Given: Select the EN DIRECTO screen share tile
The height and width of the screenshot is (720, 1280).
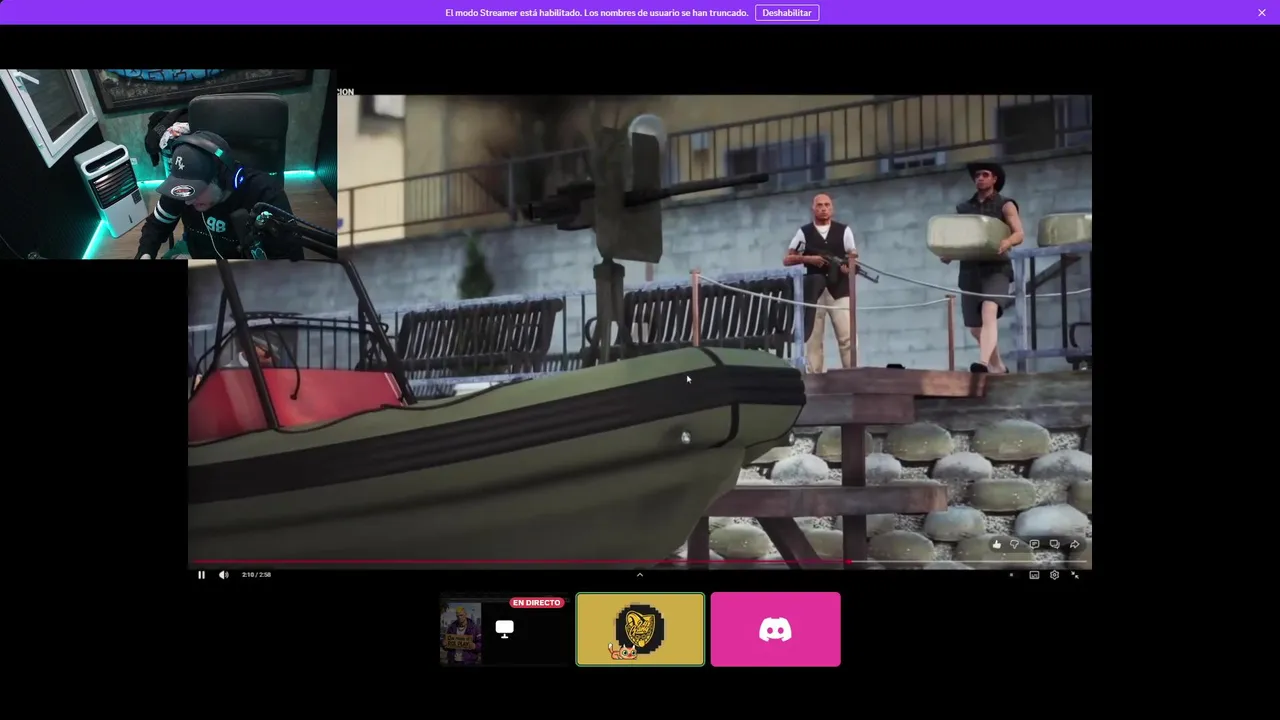Looking at the screenshot, I should [504, 629].
